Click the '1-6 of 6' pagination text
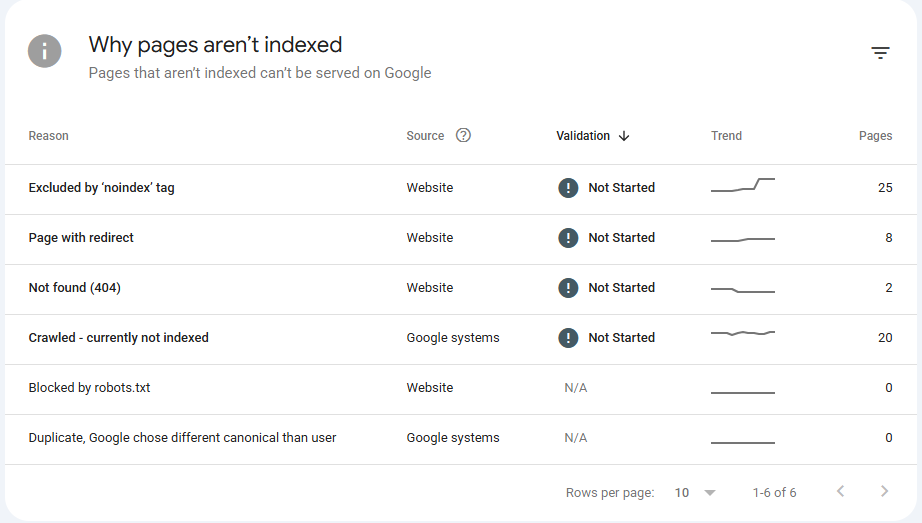This screenshot has width=922, height=523. [x=774, y=492]
